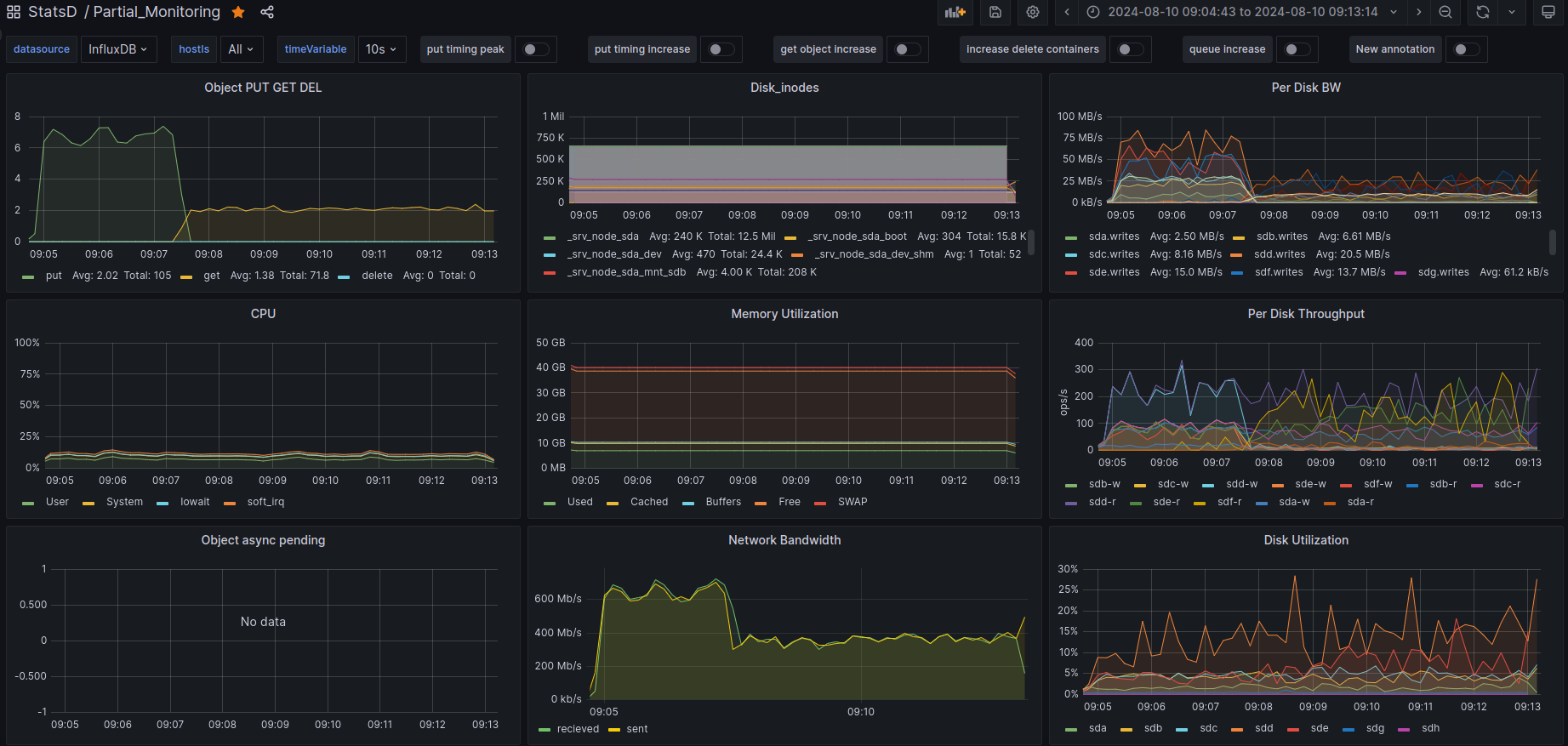1568x746 pixels.
Task: Click the Save dashboard icon
Action: pyautogui.click(x=995, y=12)
